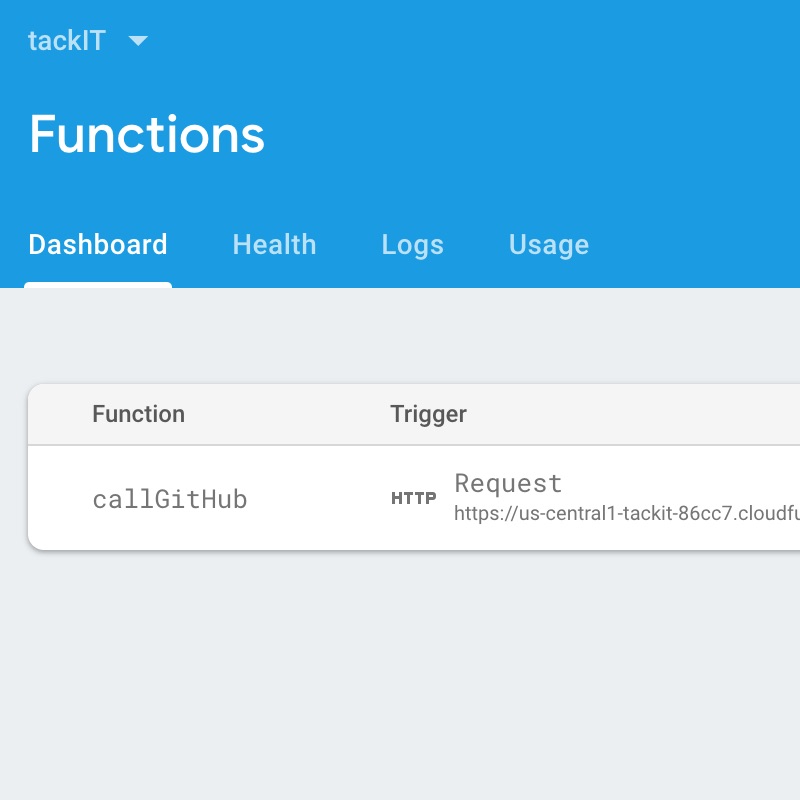Click the Request trigger label

pos(508,484)
